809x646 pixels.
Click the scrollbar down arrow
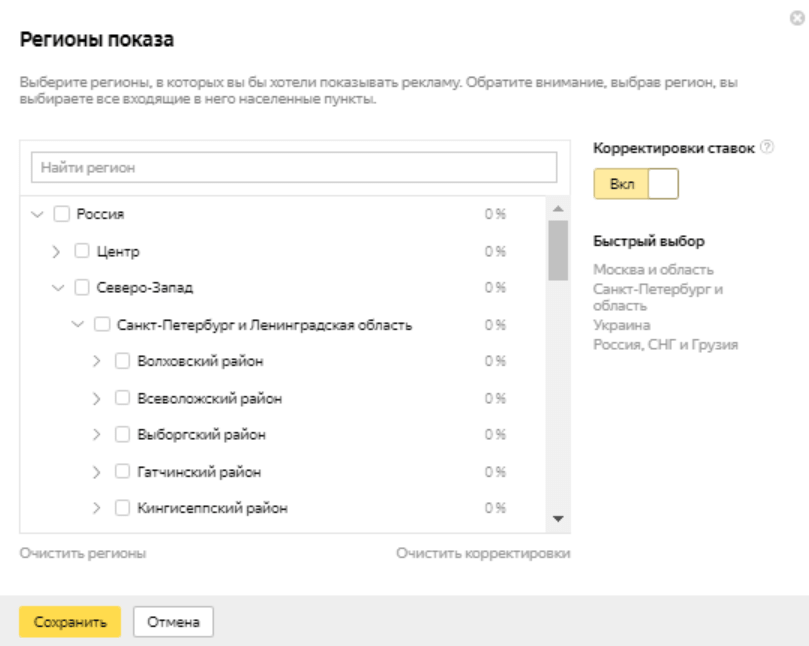(558, 518)
